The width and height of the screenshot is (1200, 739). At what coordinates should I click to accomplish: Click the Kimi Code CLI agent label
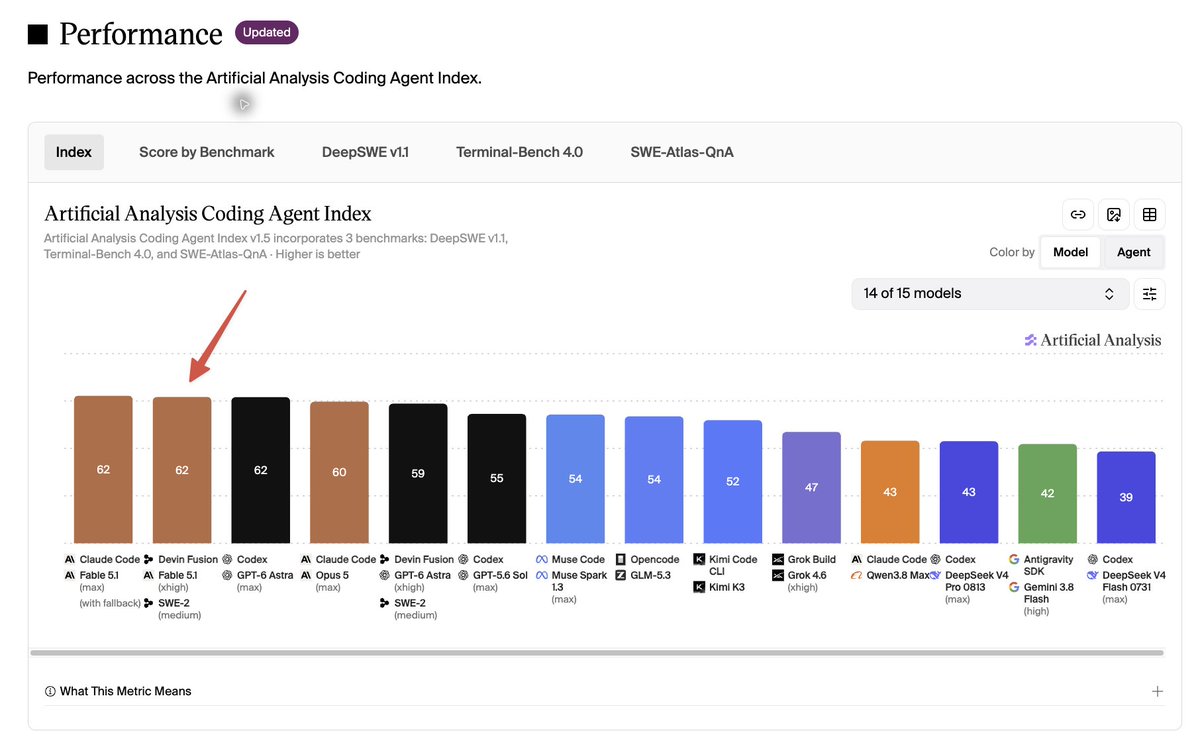[x=733, y=566]
